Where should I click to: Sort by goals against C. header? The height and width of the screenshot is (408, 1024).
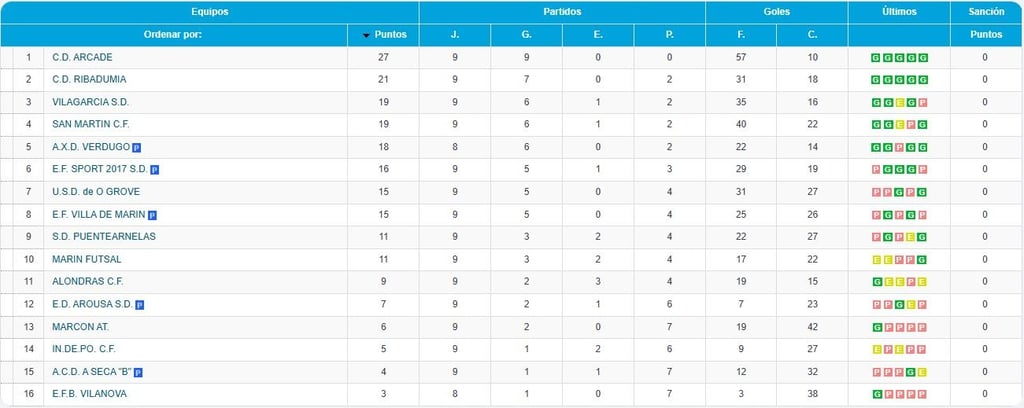812,35
